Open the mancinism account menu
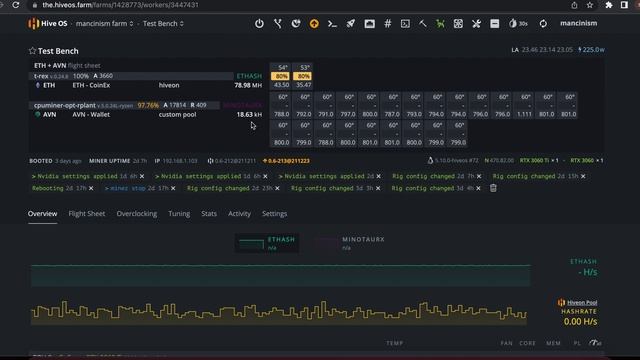This screenshot has width=640, height=360. [x=578, y=23]
